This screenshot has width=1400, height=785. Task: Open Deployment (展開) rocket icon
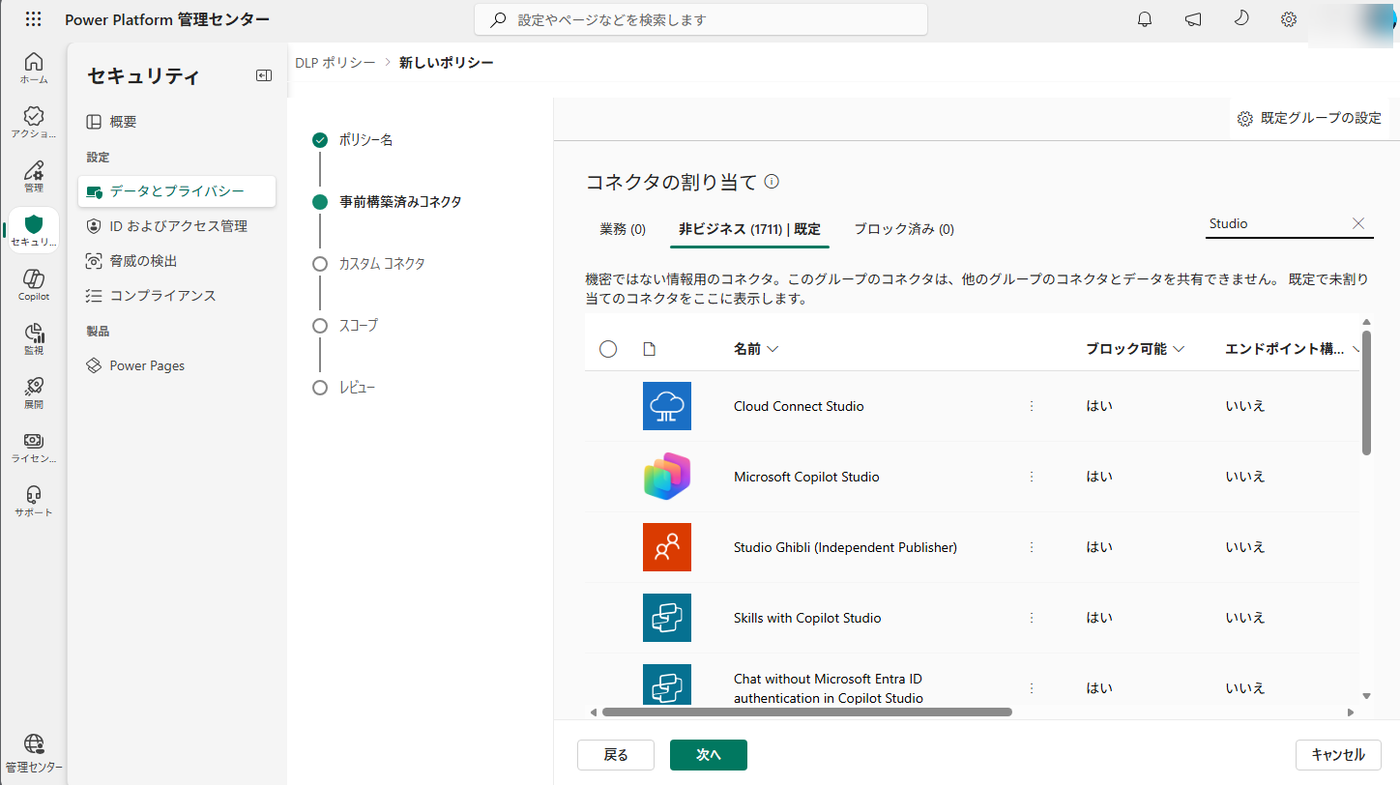coord(33,393)
